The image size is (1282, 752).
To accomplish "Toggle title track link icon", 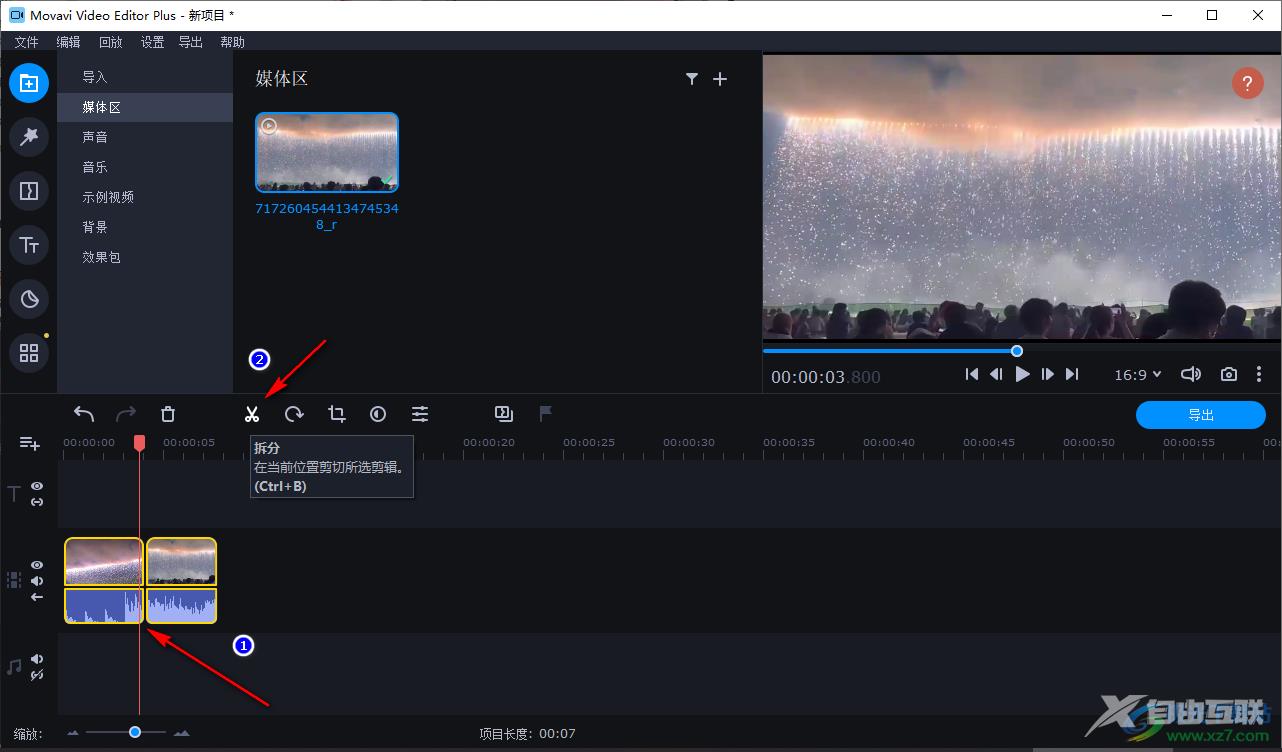I will 37,502.
